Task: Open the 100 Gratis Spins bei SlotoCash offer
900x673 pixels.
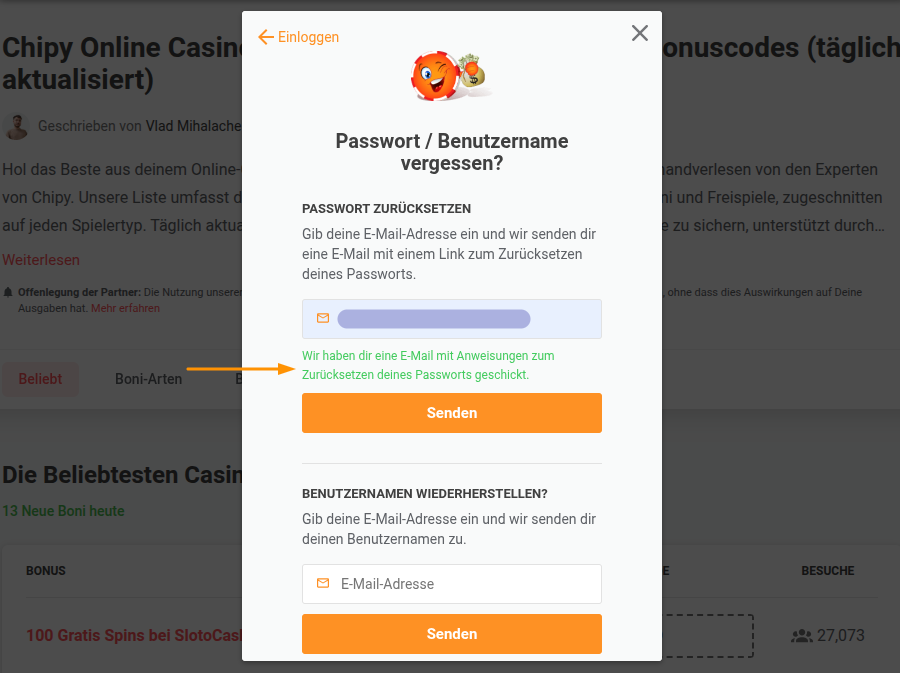Action: [x=134, y=636]
